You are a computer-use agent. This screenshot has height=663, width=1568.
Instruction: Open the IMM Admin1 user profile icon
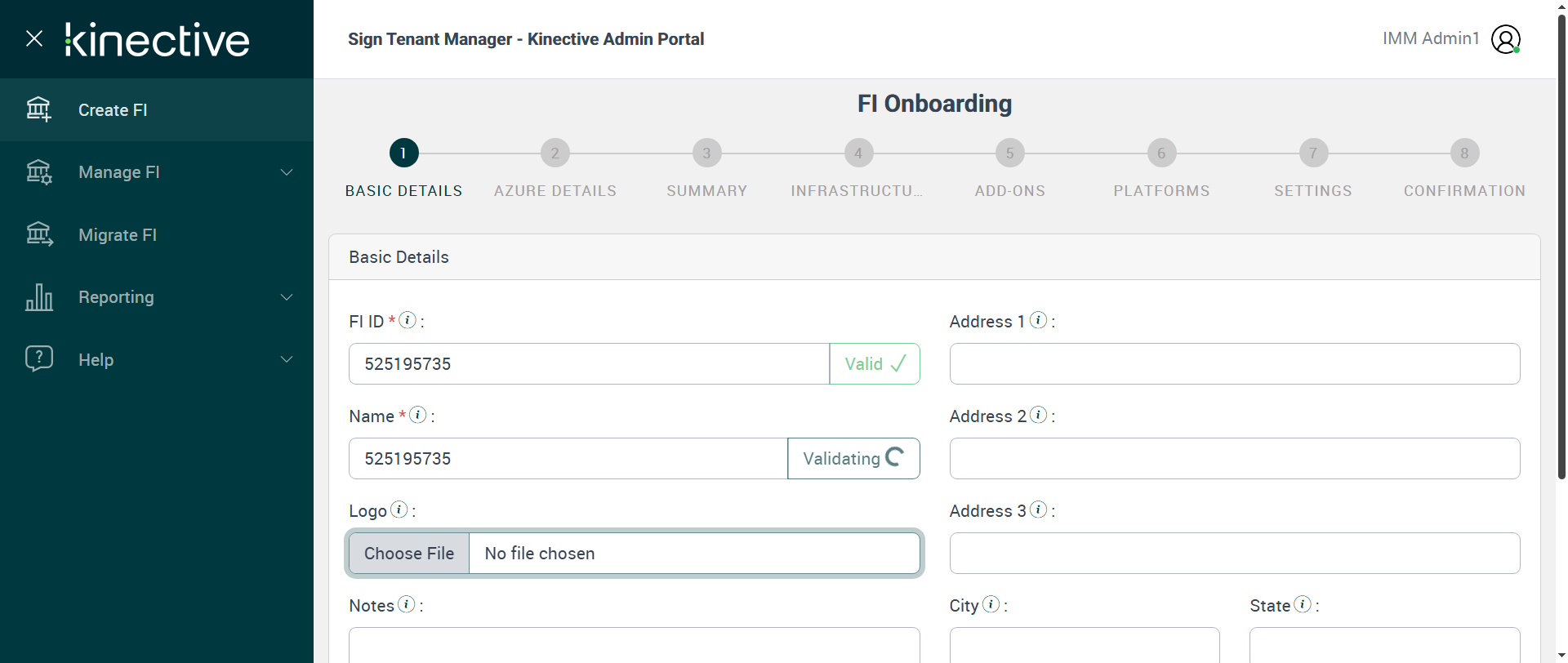(1505, 38)
